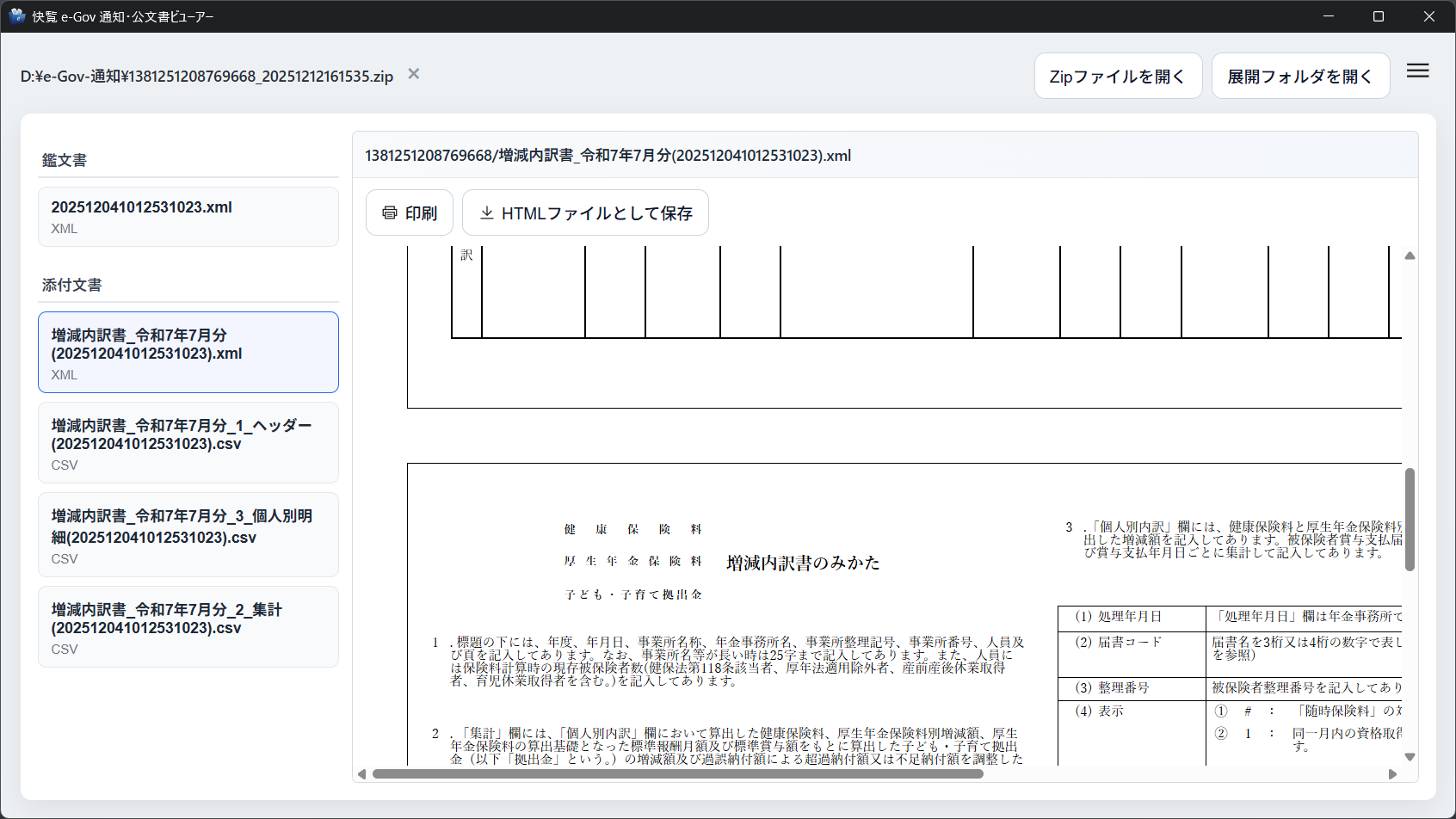Image resolution: width=1456 pixels, height=819 pixels.
Task: Click the 増減内訳書のみかた document heading
Action: (x=803, y=563)
